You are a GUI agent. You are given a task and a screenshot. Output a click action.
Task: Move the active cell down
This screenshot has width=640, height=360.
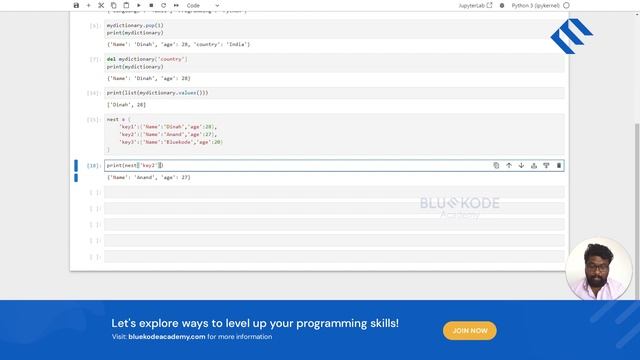tap(521, 165)
